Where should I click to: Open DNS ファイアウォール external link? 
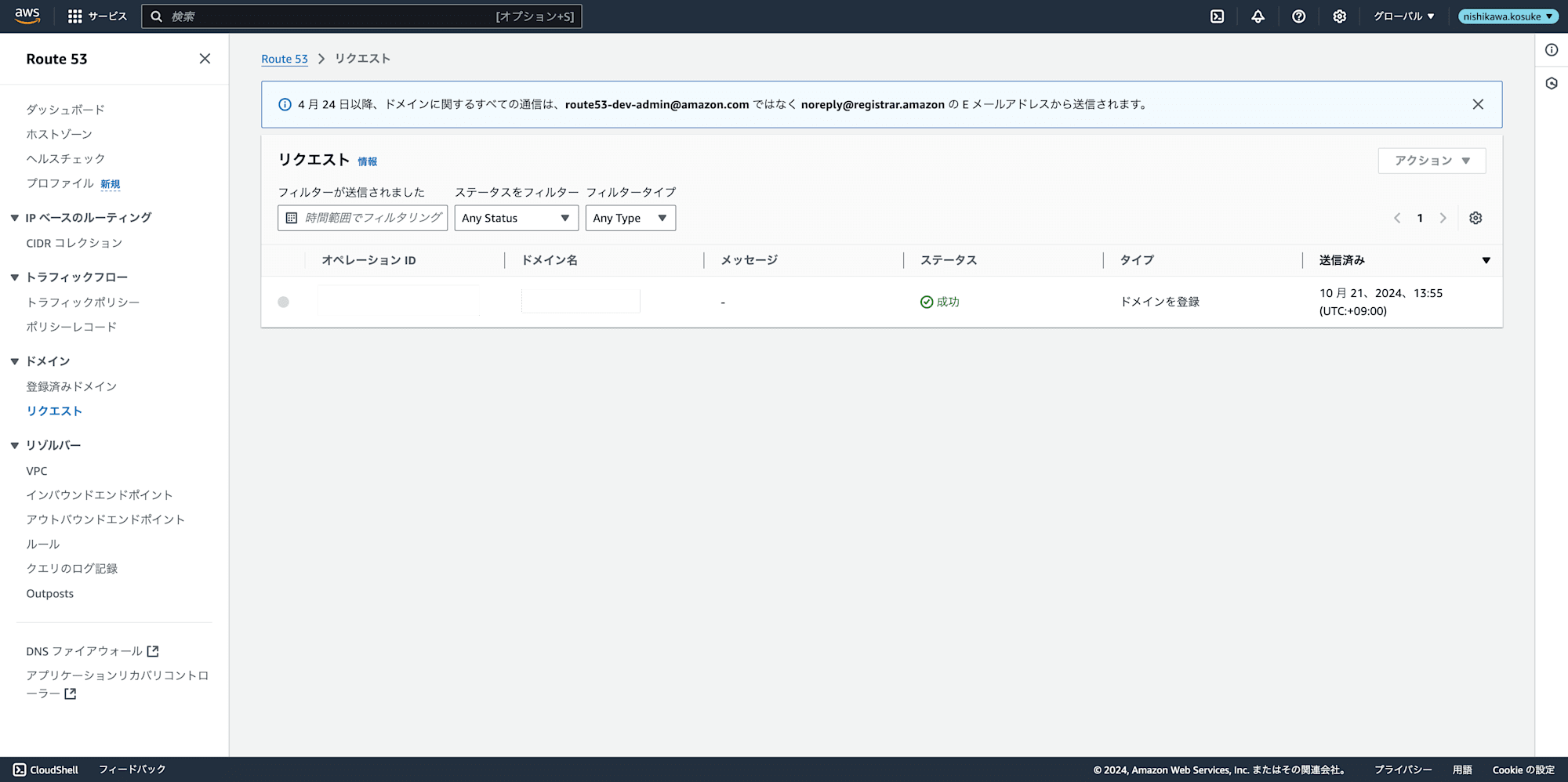click(x=92, y=651)
